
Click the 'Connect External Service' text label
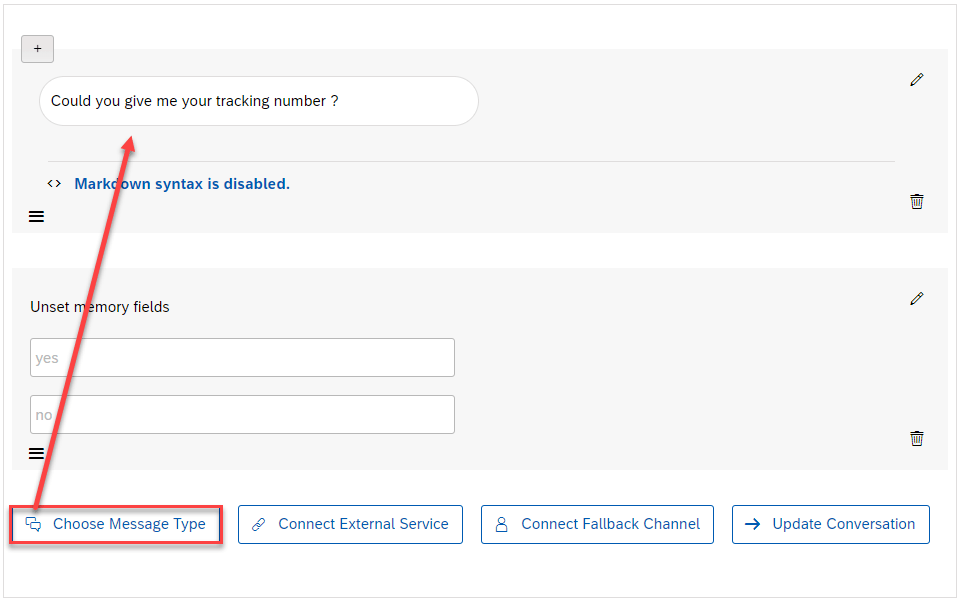[363, 524]
